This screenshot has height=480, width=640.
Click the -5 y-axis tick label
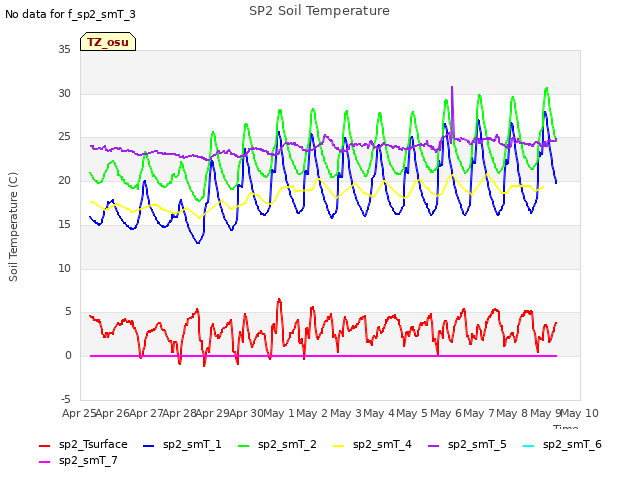click(65, 399)
